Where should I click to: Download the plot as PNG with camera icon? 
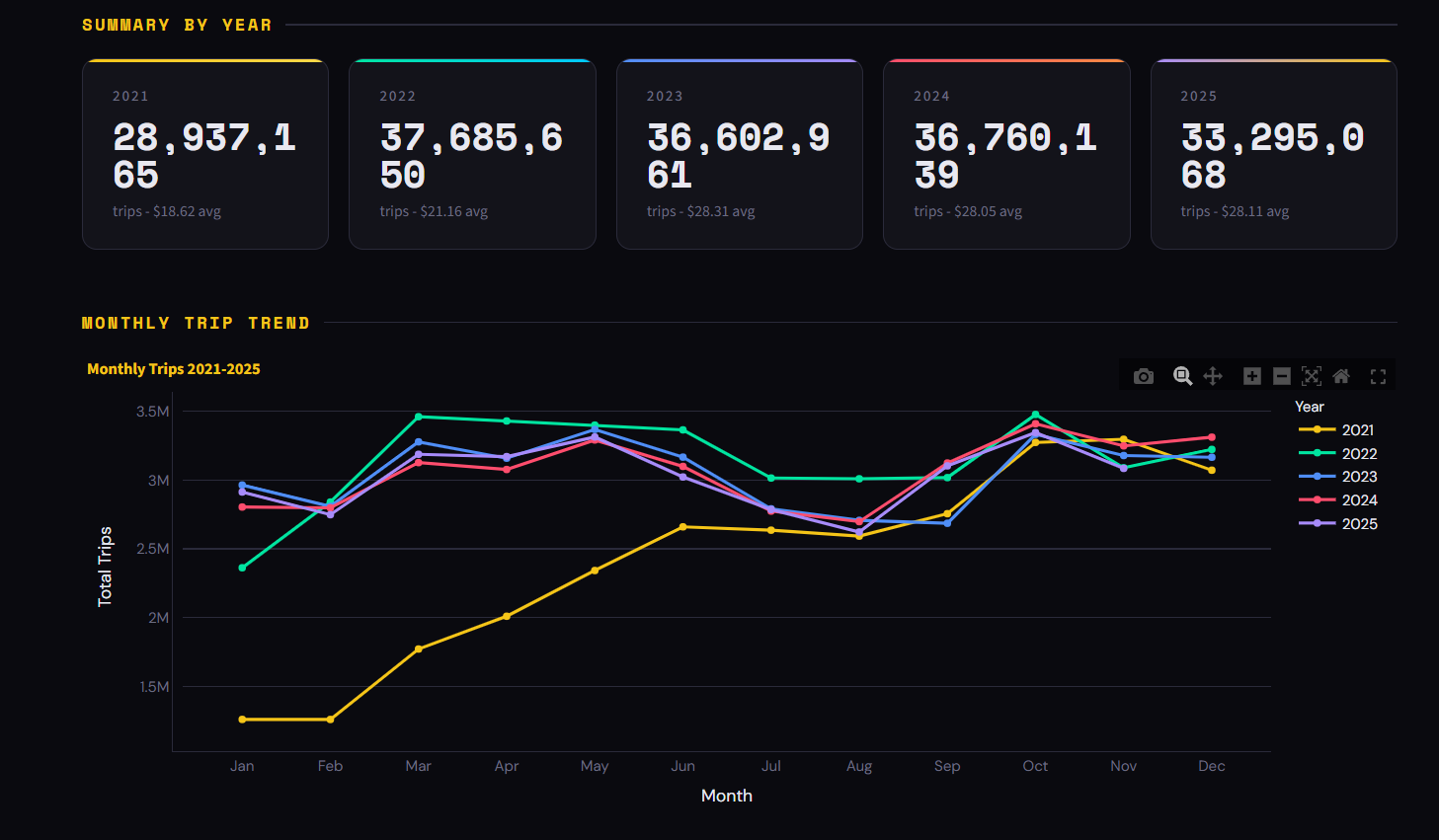coord(1144,376)
